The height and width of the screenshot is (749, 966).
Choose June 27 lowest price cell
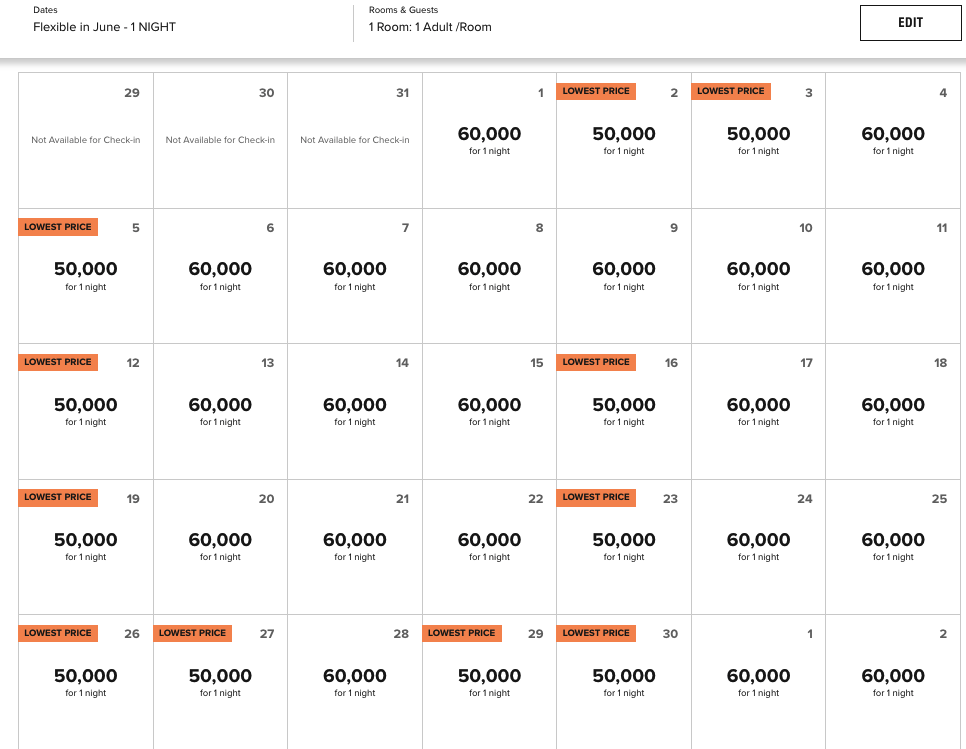(x=220, y=682)
